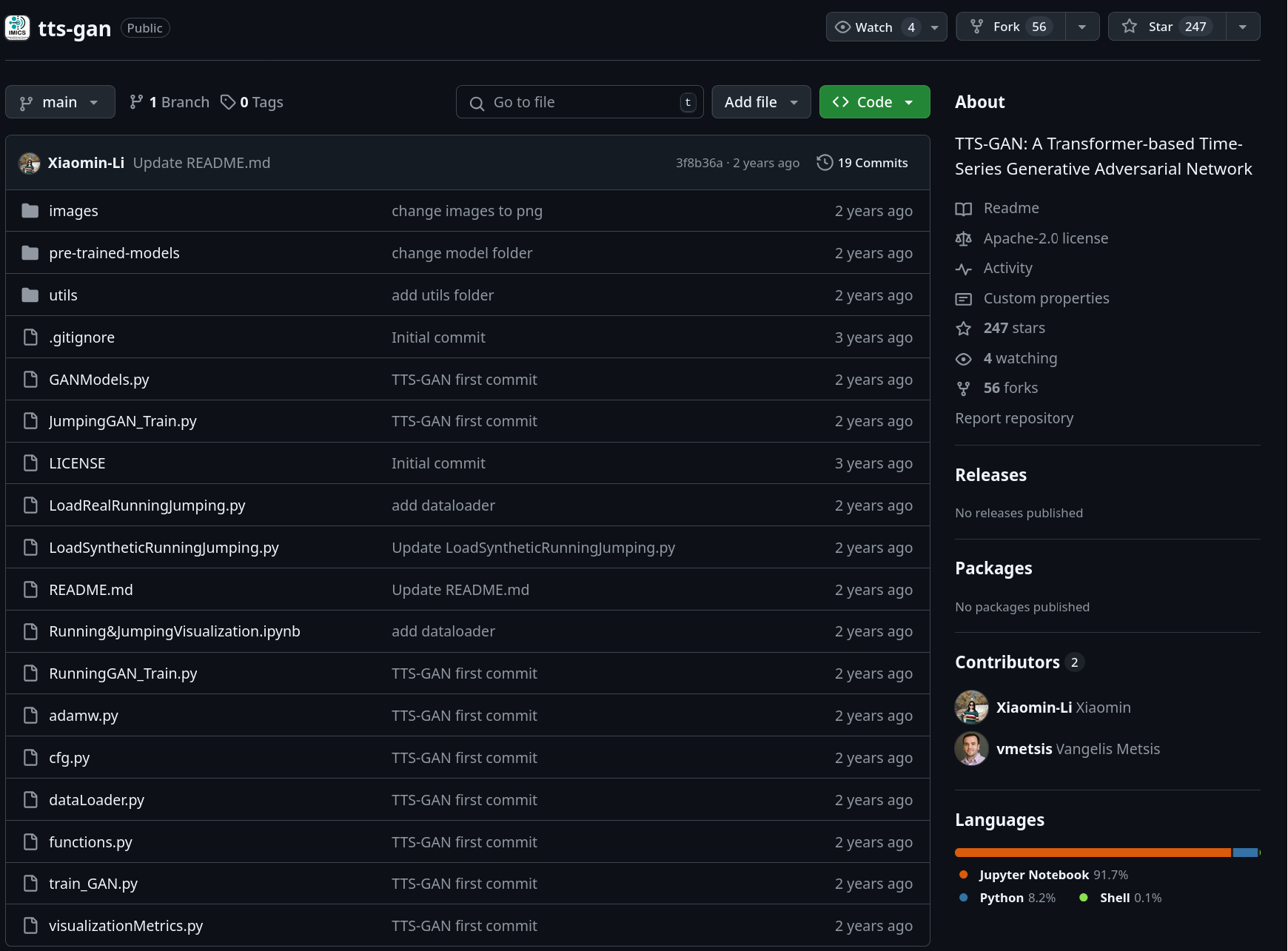Toggle Watch on this repository

tap(873, 27)
